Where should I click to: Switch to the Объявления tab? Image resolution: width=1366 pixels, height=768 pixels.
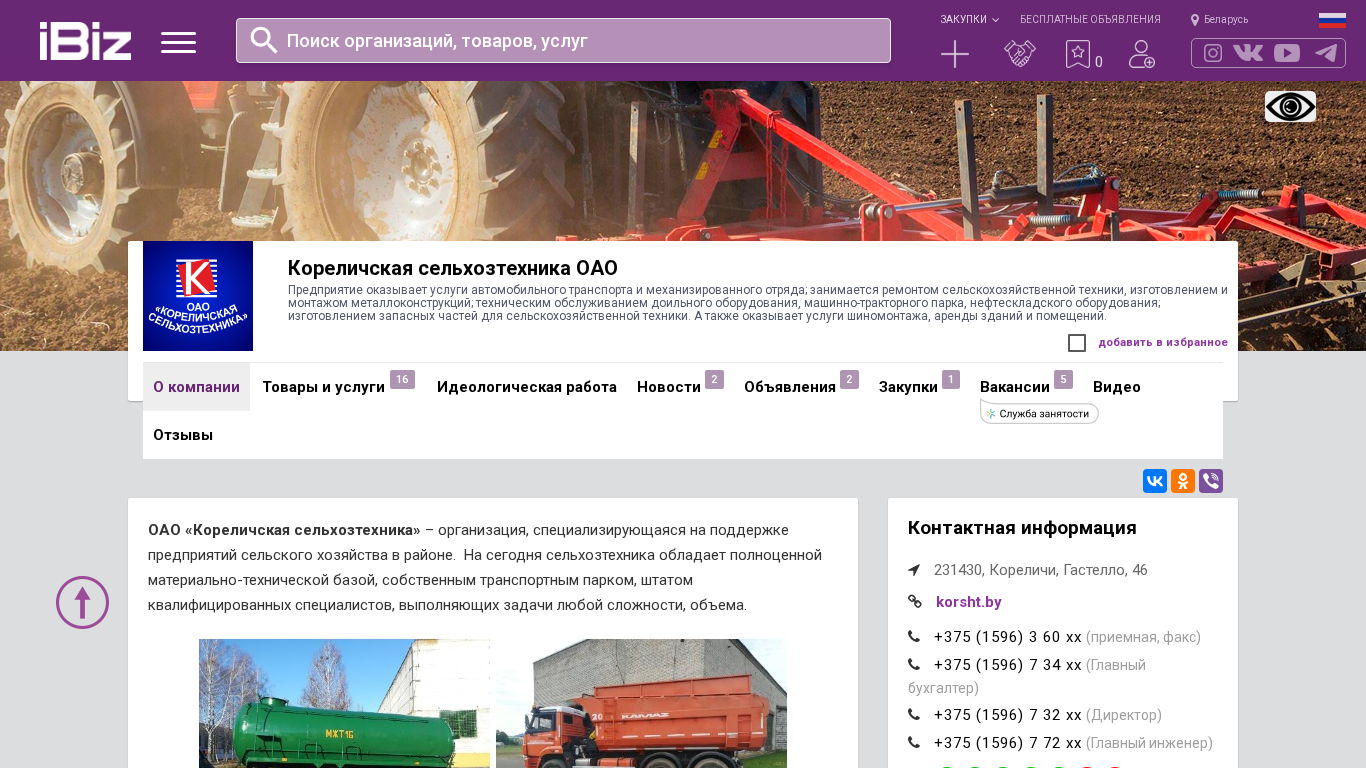point(790,387)
